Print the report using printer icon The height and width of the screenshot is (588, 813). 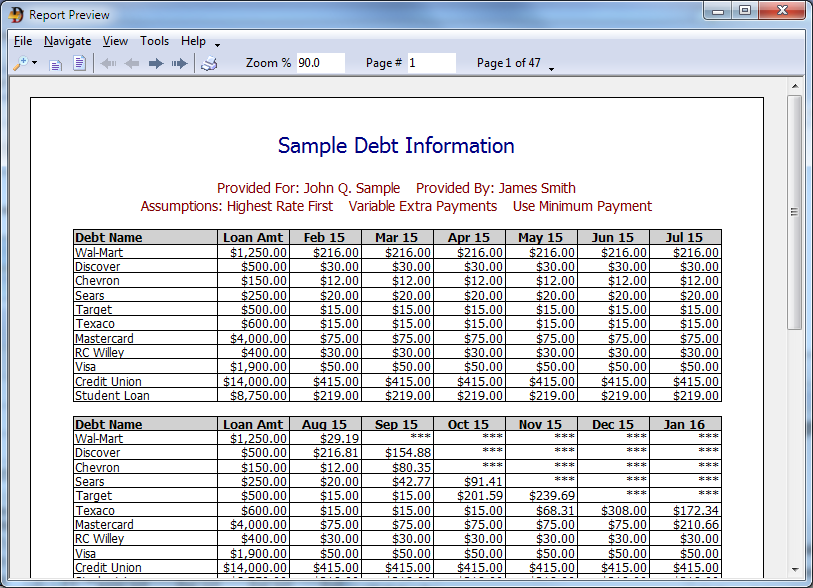[209, 64]
